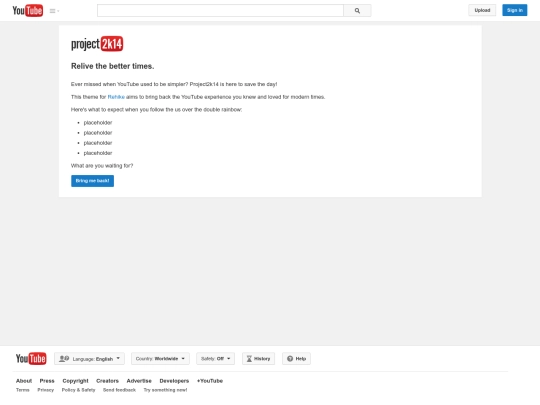Open the Try something new! footer link
The image size is (540, 405).
tap(165, 390)
